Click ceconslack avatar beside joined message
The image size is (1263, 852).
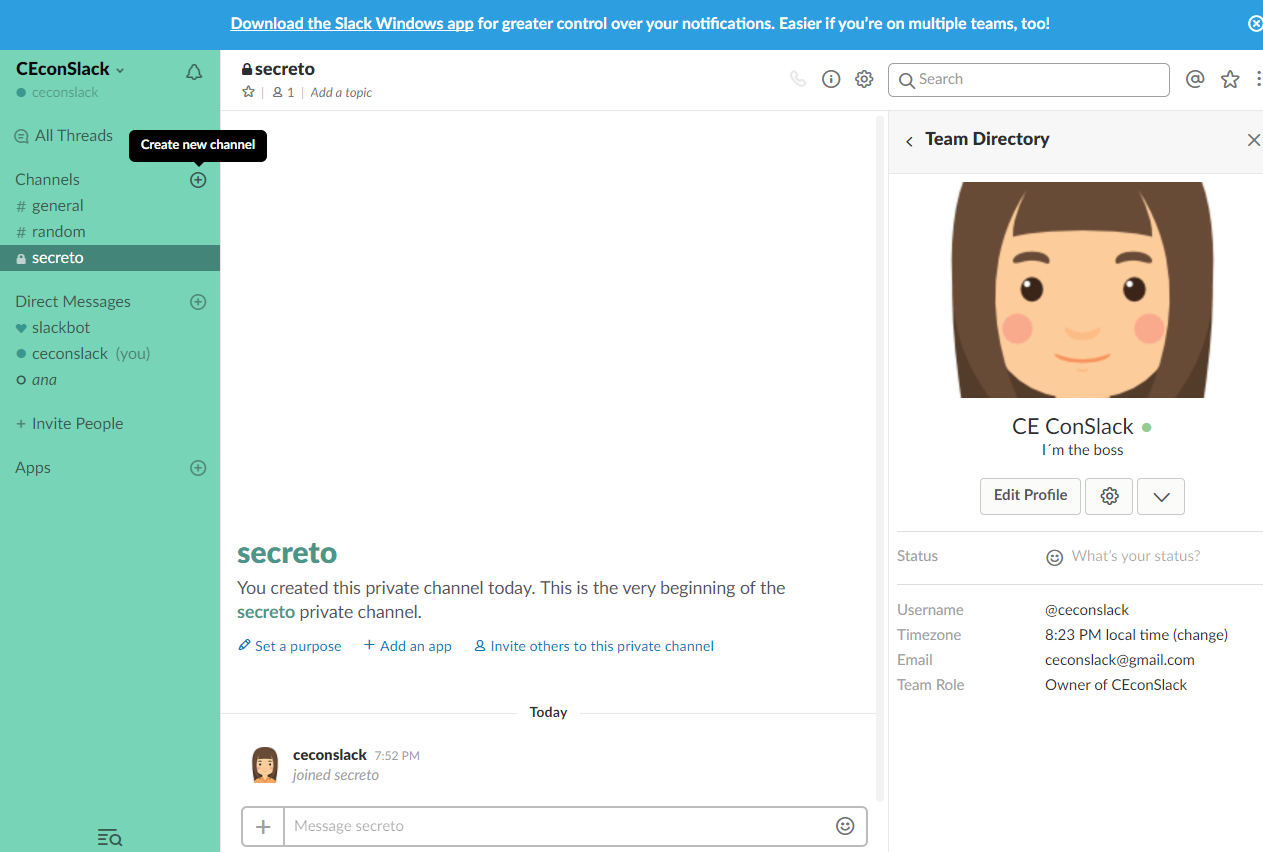point(265,765)
